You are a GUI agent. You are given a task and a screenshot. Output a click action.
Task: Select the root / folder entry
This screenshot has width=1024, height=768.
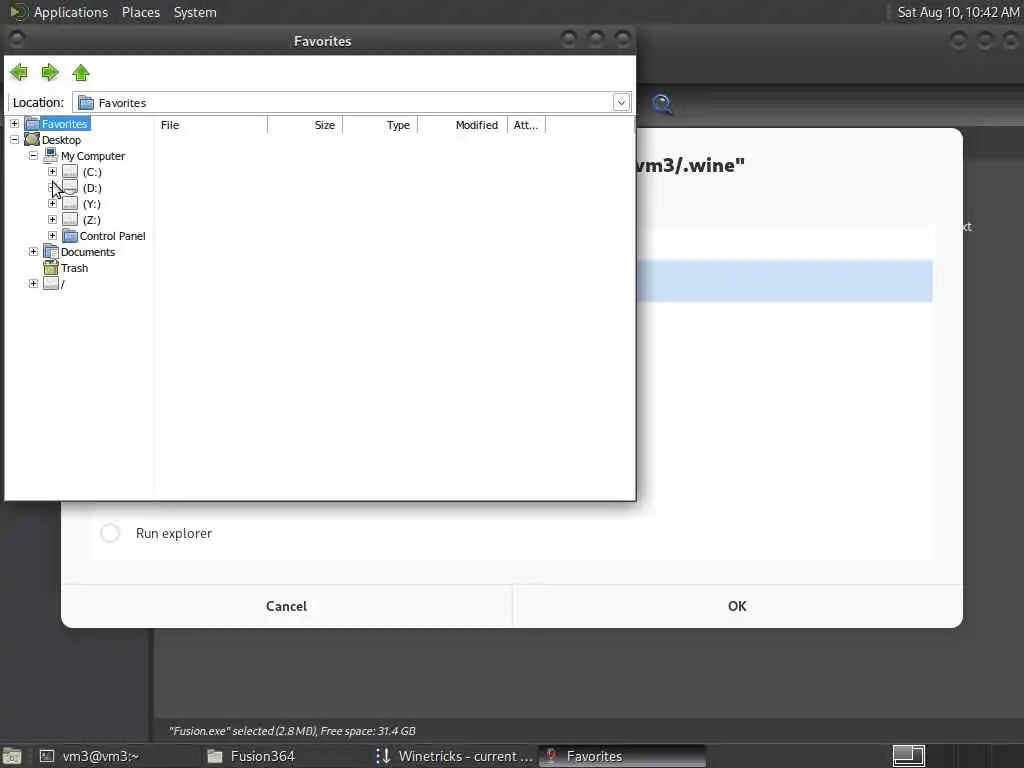[x=63, y=284]
